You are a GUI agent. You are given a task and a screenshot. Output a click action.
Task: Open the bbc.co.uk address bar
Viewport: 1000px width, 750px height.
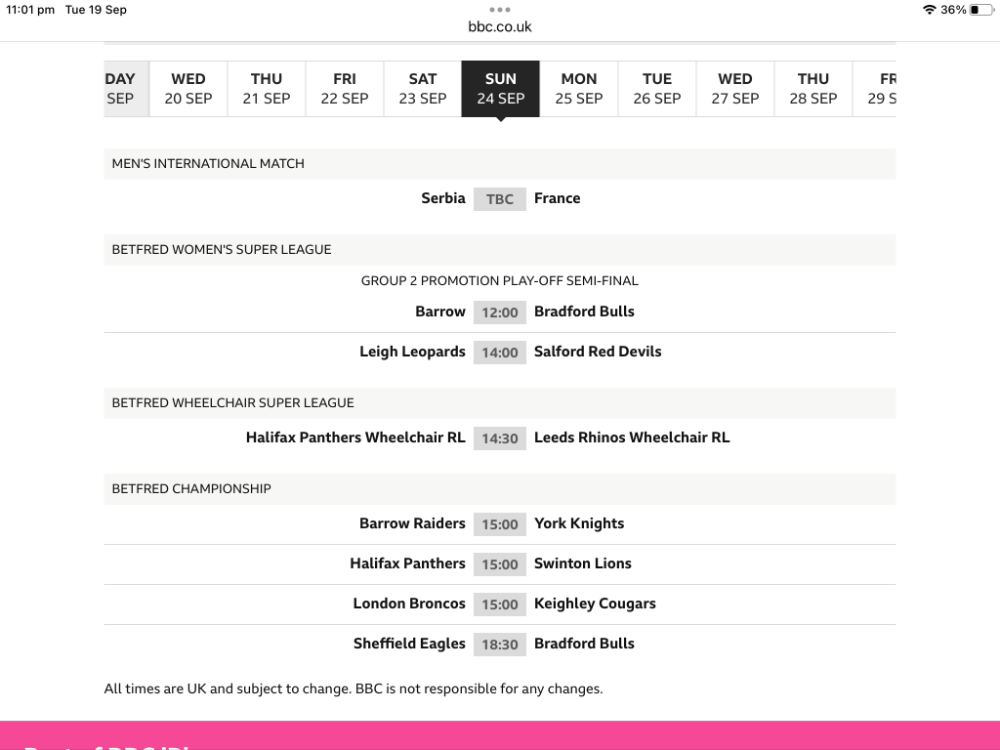click(499, 27)
